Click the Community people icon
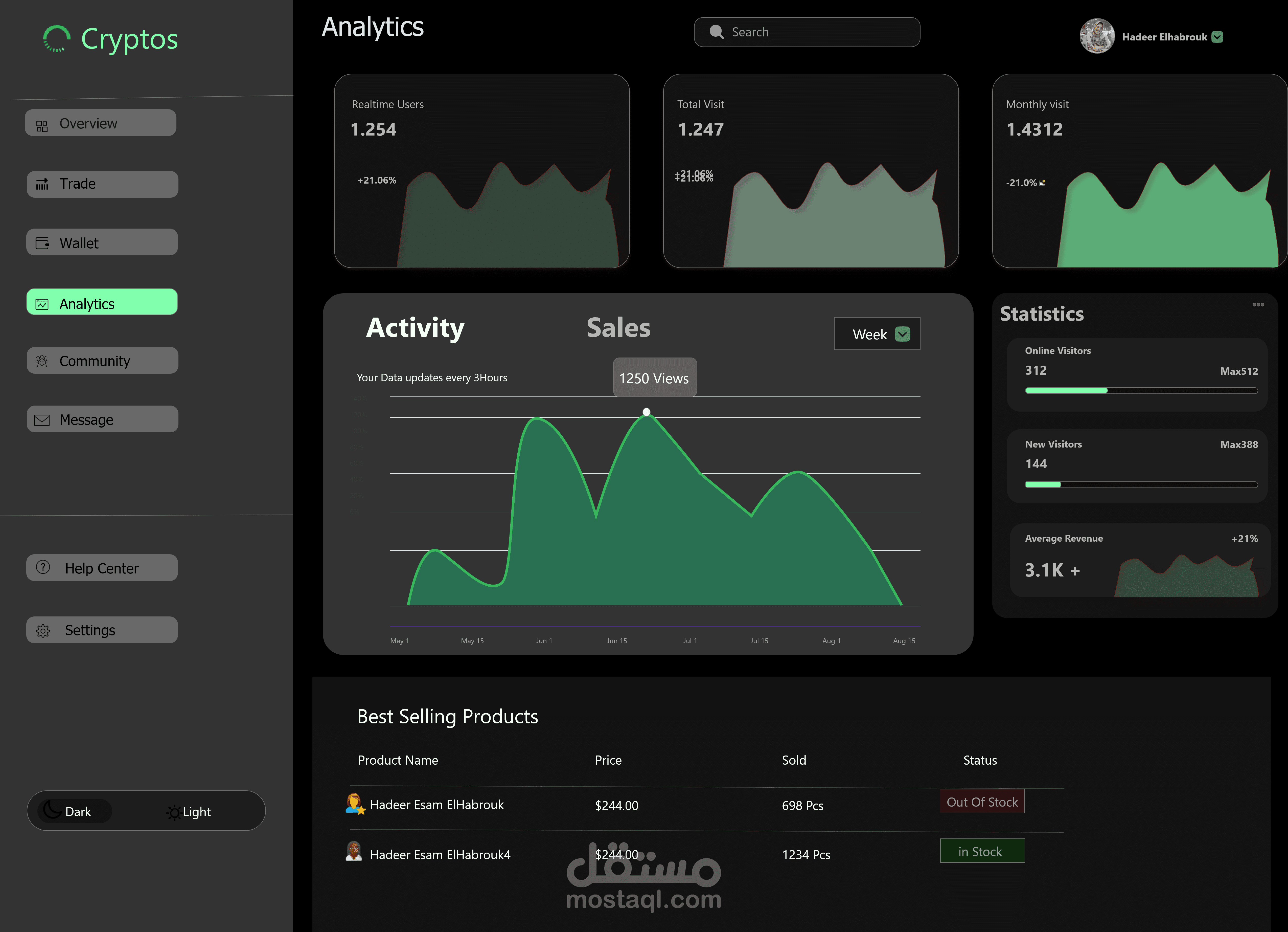 pos(42,361)
